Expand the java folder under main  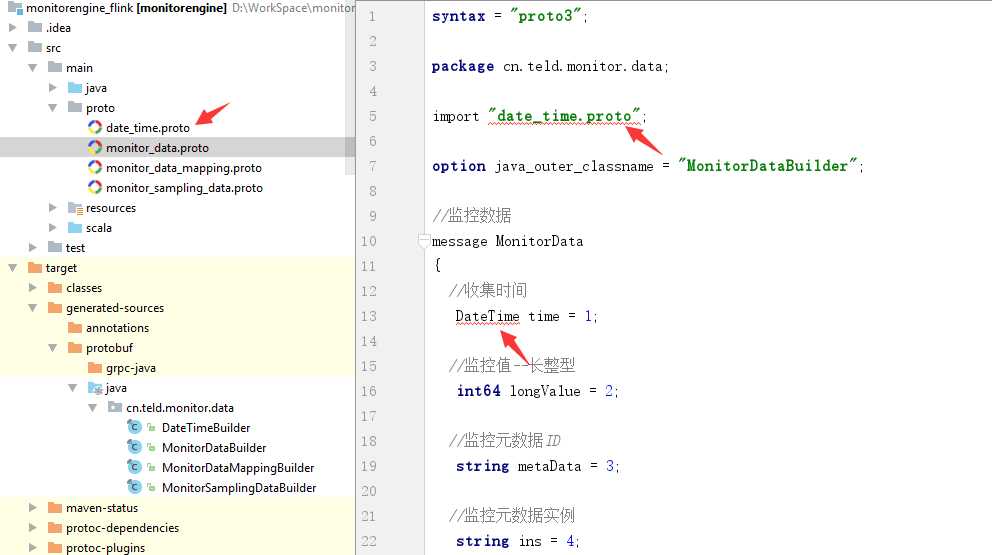point(53,87)
